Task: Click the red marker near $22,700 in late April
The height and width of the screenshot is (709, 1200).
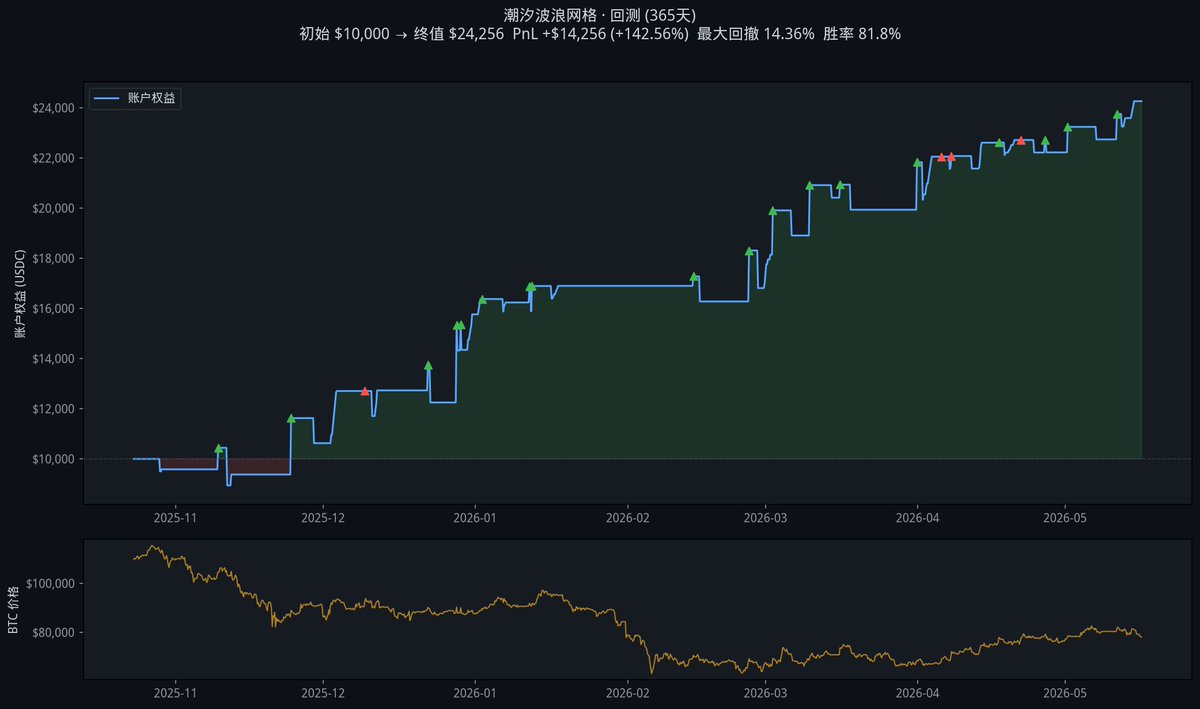Action: tap(1020, 140)
